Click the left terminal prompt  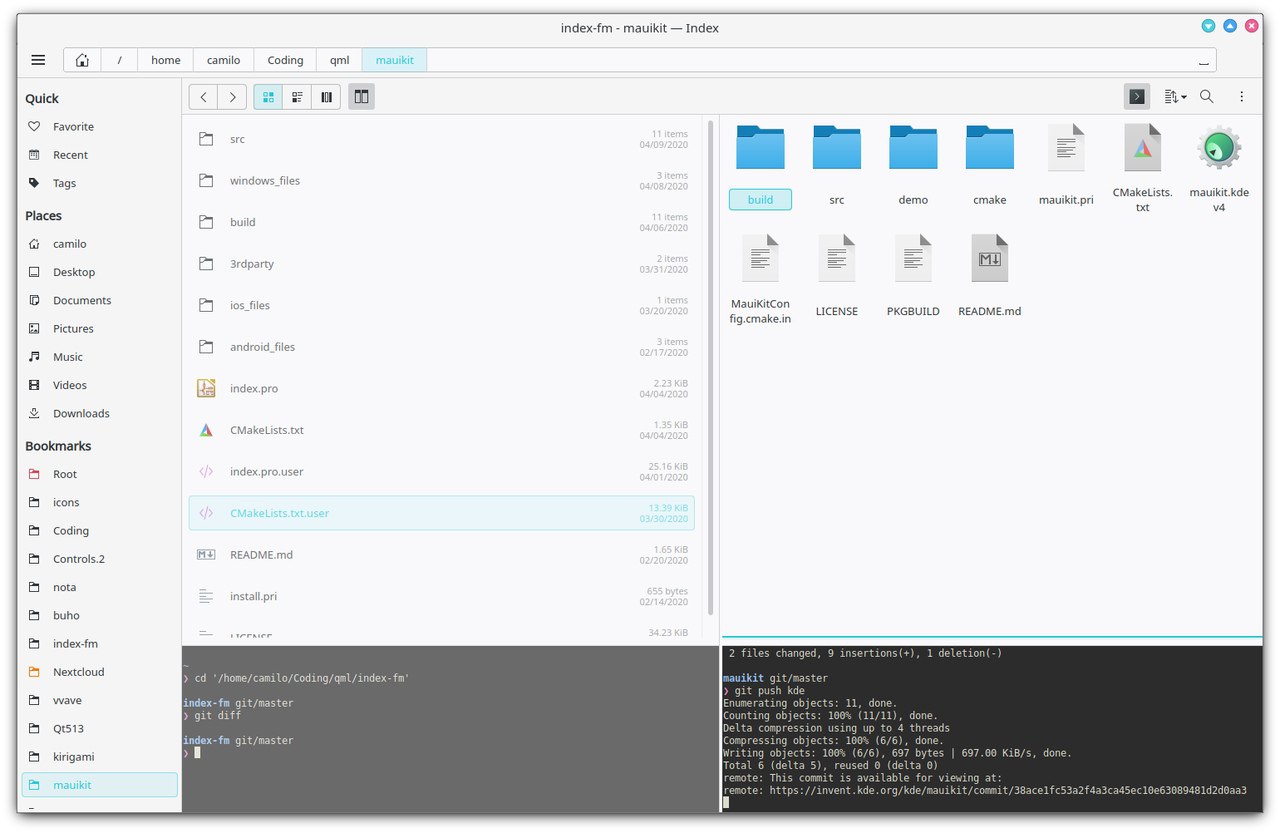click(191, 753)
